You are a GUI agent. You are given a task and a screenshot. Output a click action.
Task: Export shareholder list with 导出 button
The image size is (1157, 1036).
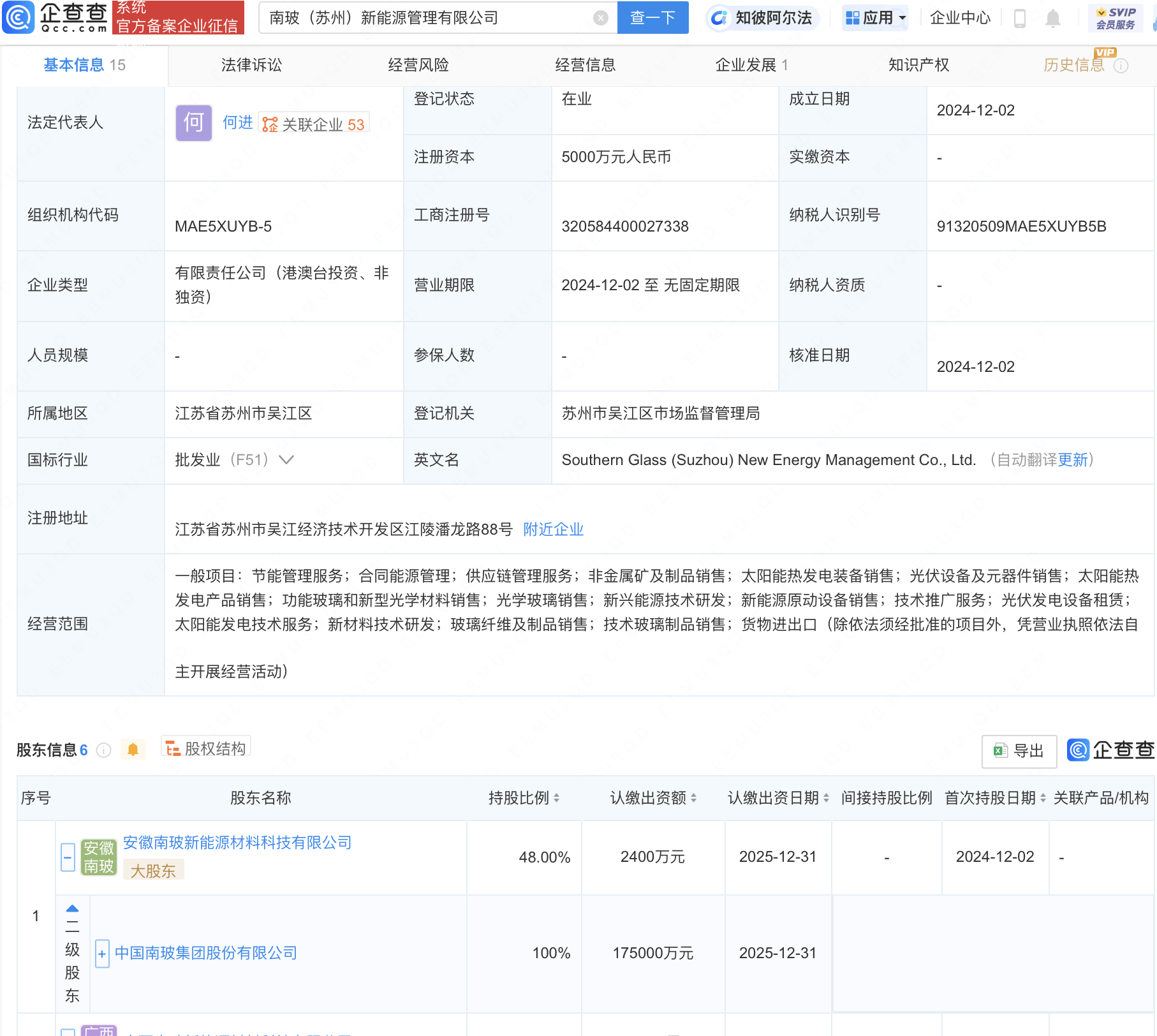(x=1019, y=751)
